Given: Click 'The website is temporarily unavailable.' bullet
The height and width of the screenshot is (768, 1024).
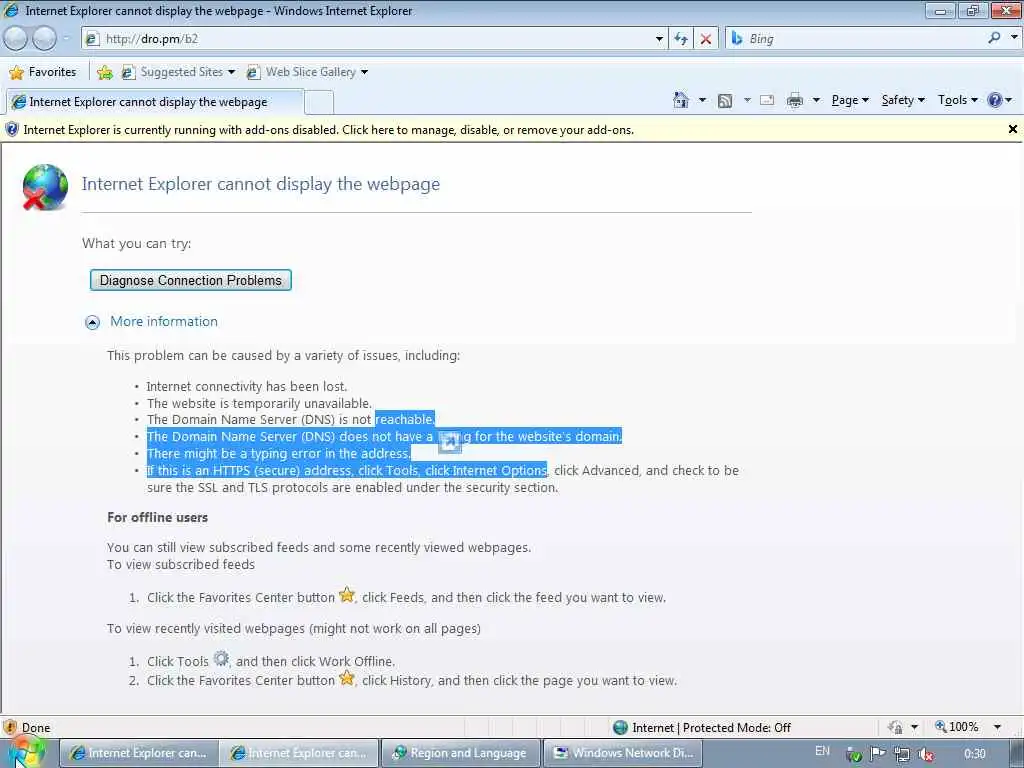Looking at the screenshot, I should point(259,404).
